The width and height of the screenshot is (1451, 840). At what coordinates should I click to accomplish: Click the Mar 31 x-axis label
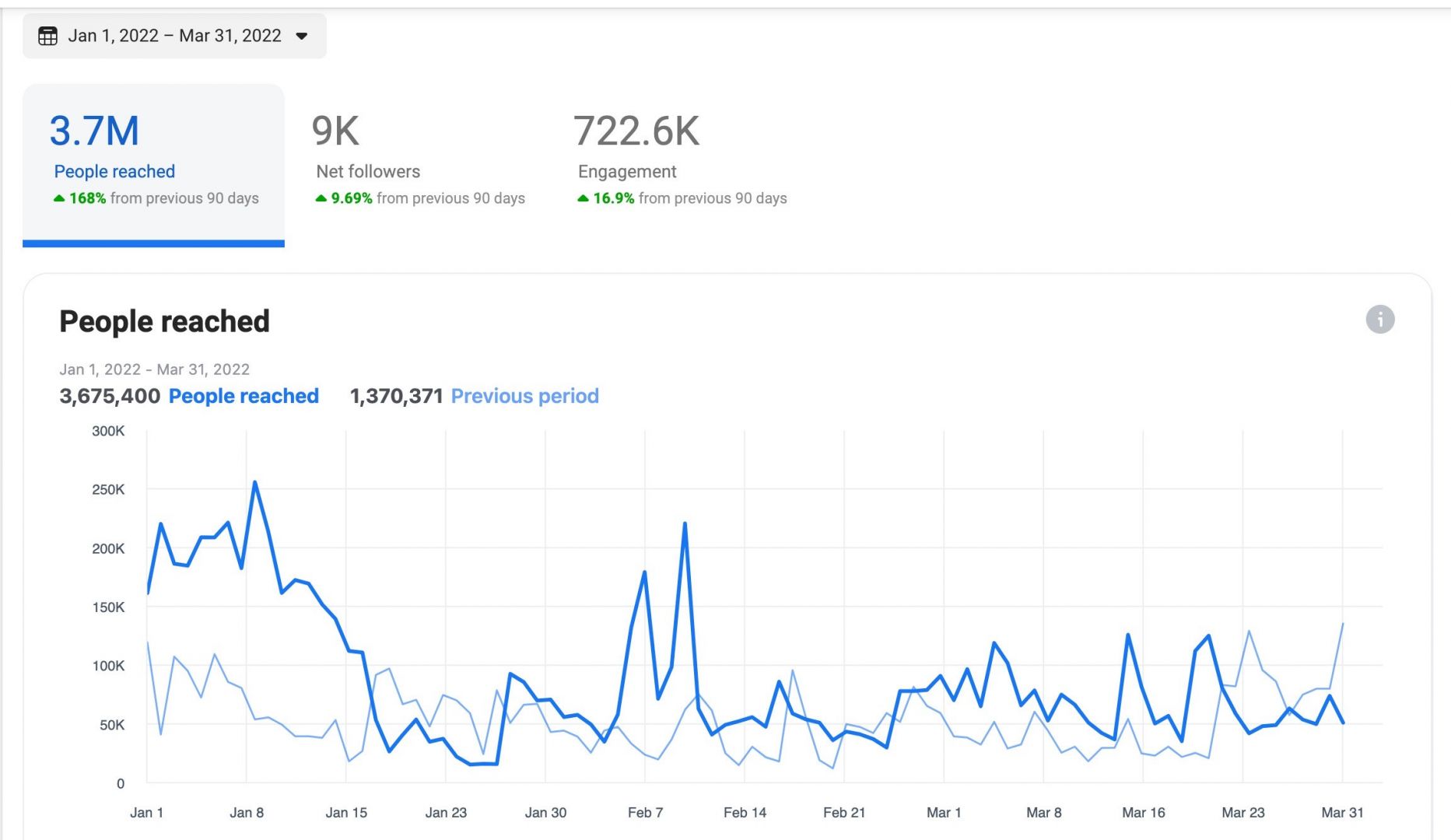tap(1342, 812)
